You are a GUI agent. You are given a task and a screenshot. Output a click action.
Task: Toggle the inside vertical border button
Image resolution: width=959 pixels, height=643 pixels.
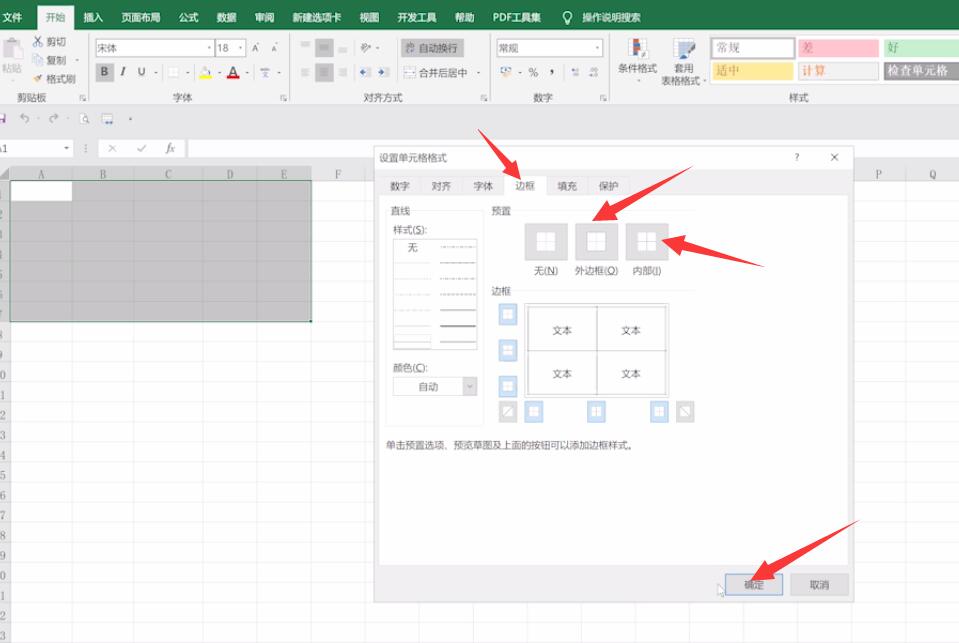596,412
